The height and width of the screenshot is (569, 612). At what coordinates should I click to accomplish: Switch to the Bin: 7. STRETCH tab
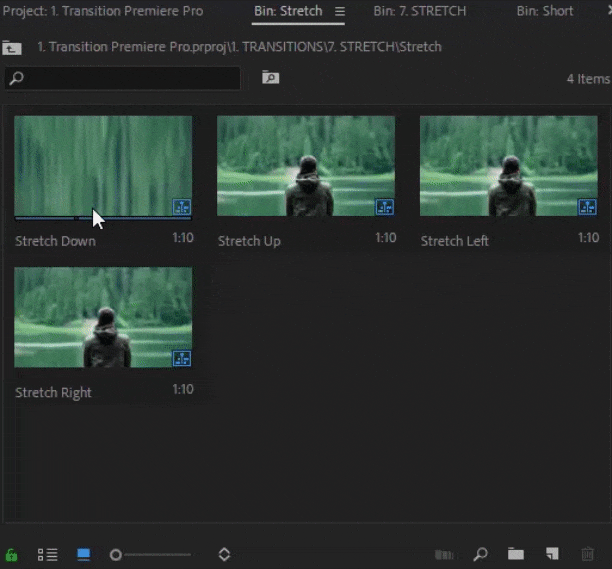pyautogui.click(x=419, y=12)
